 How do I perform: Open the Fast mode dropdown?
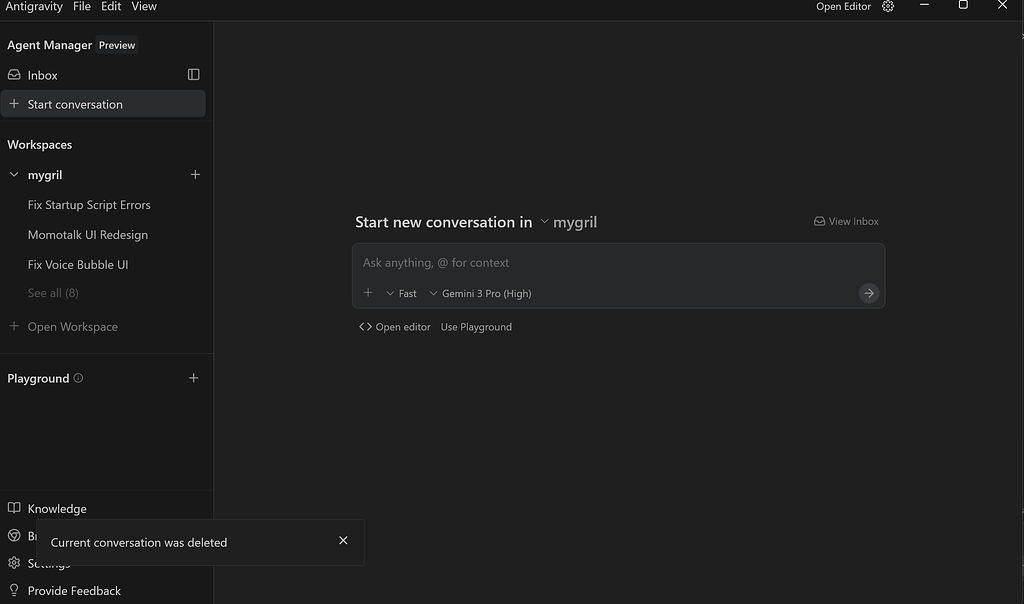(402, 294)
